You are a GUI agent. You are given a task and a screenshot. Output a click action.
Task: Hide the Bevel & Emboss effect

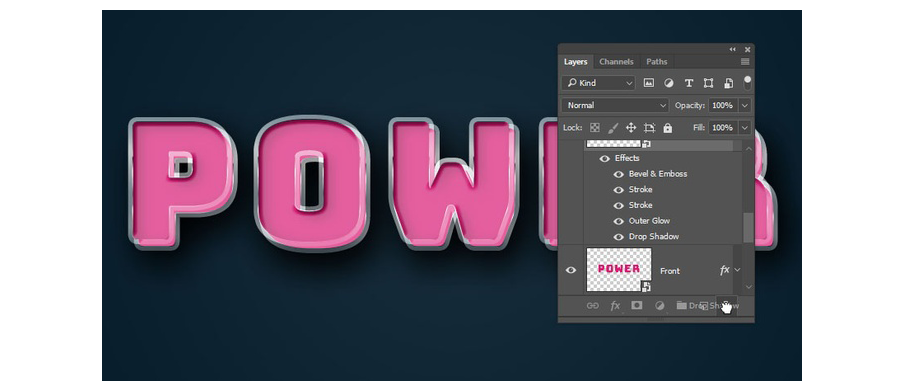click(x=619, y=174)
